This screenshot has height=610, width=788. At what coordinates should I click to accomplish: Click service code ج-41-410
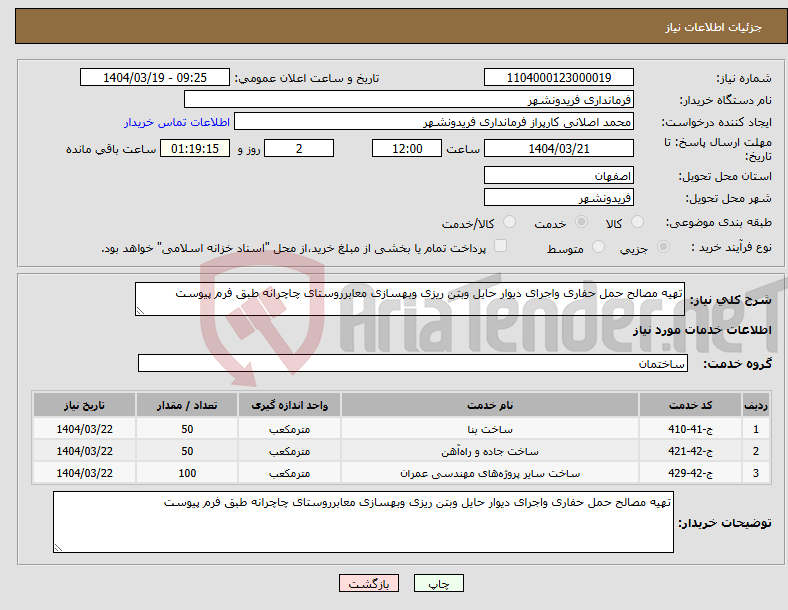(691, 429)
